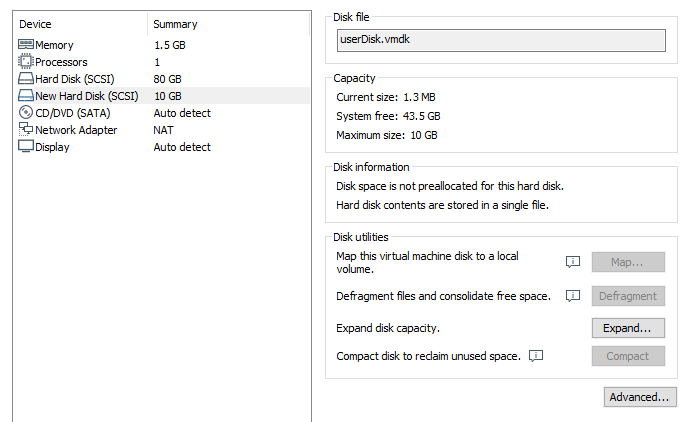Viewport: 686px width, 422px height.
Task: Click the New Hard Disk (SCSI) drive icon
Action: pyautogui.click(x=26, y=96)
